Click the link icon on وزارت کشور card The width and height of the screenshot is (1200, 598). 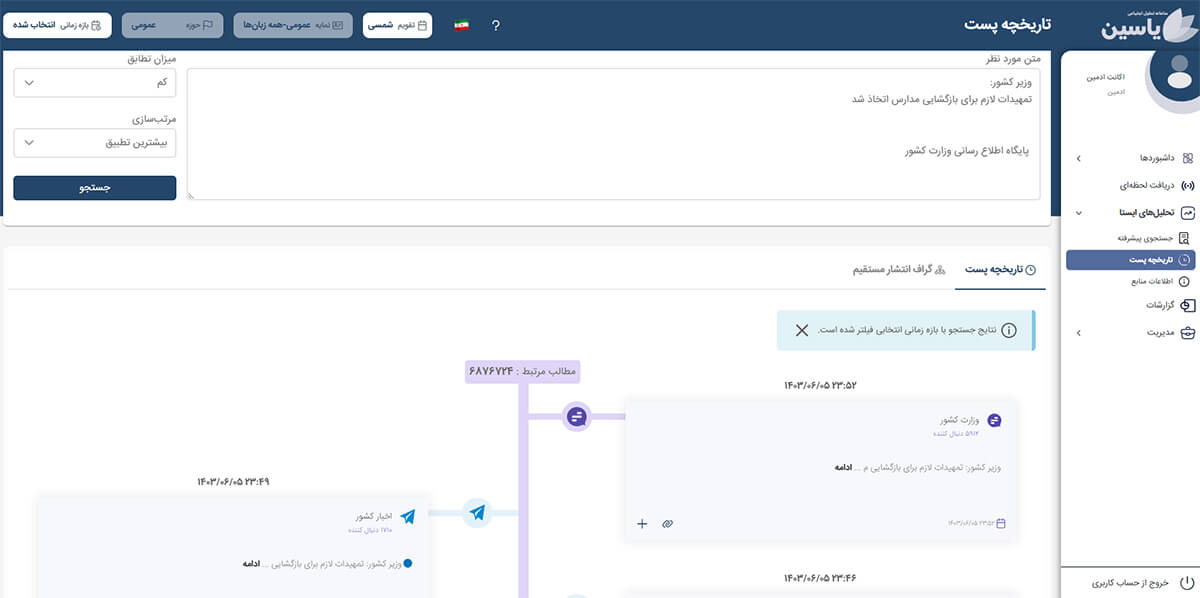[667, 523]
